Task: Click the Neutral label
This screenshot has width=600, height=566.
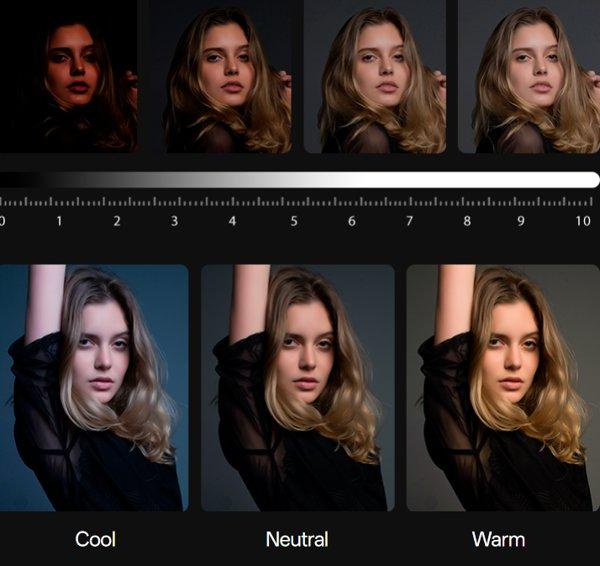Action: [297, 539]
